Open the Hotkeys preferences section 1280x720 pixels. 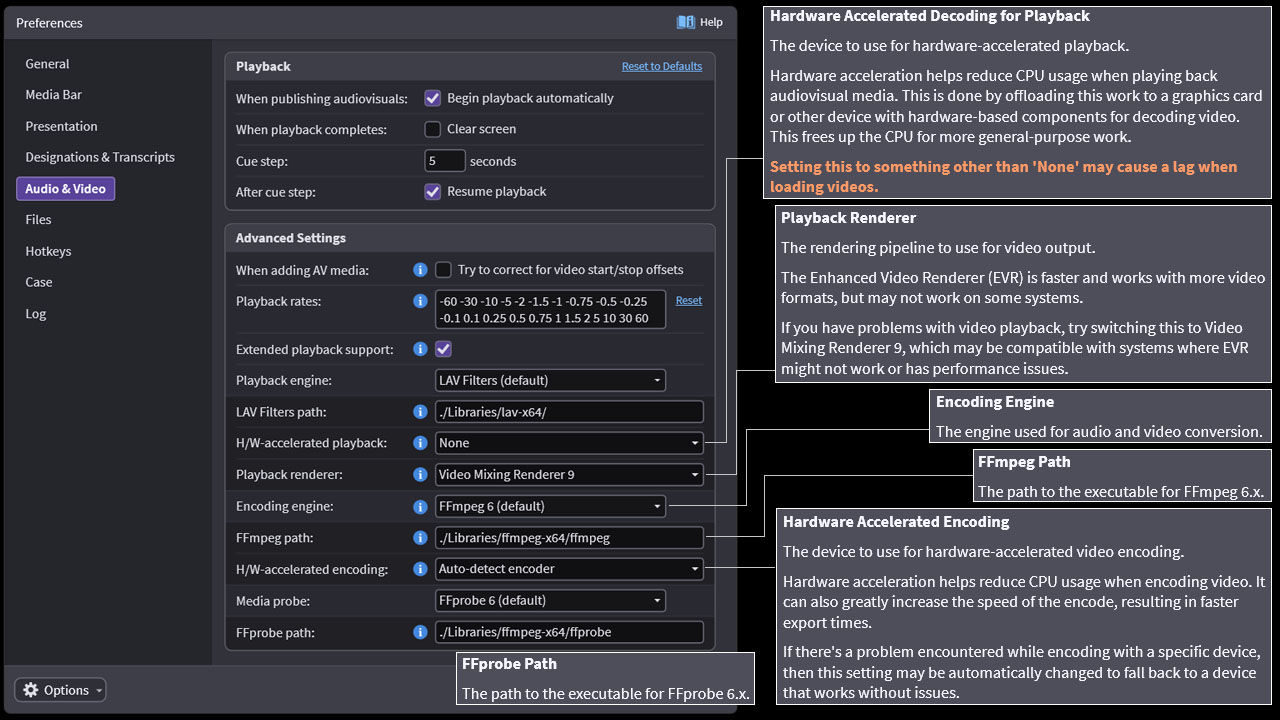click(x=48, y=251)
